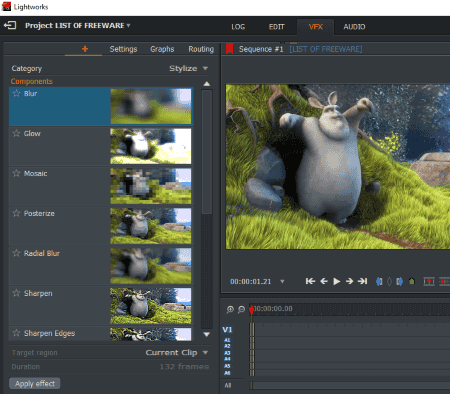The width and height of the screenshot is (450, 394).
Task: Click the mark in blue icon
Action: [379, 282]
